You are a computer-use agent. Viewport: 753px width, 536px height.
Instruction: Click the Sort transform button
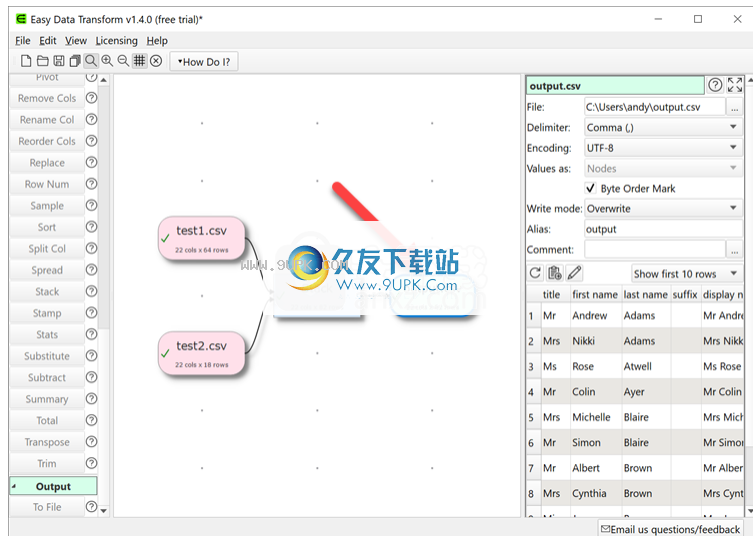coord(47,228)
